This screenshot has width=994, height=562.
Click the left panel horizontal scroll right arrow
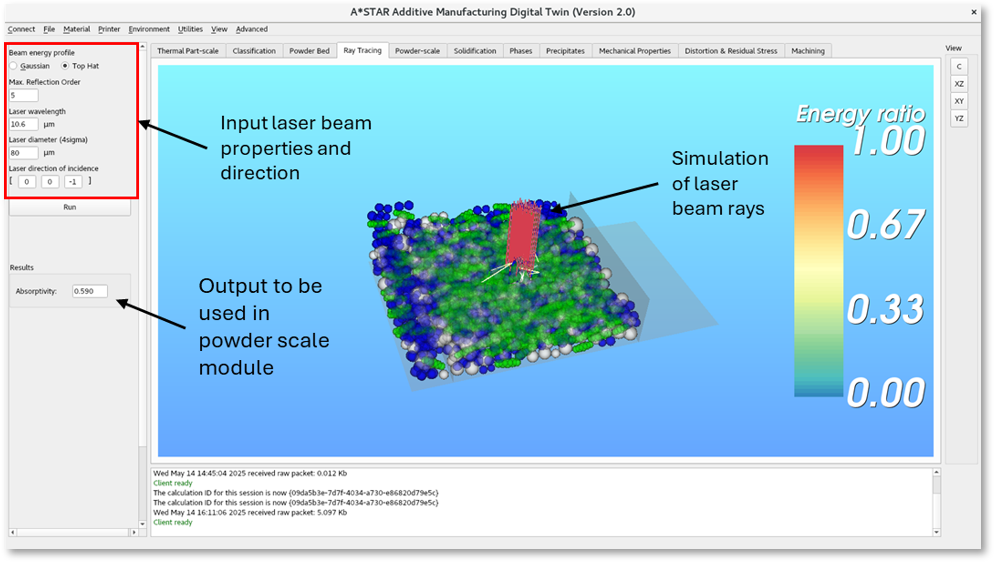134,532
